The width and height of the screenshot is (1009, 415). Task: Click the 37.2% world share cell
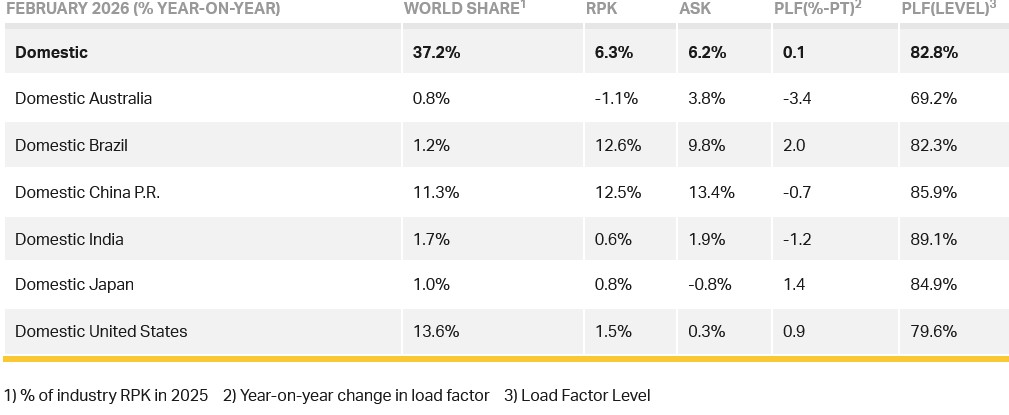click(436, 52)
